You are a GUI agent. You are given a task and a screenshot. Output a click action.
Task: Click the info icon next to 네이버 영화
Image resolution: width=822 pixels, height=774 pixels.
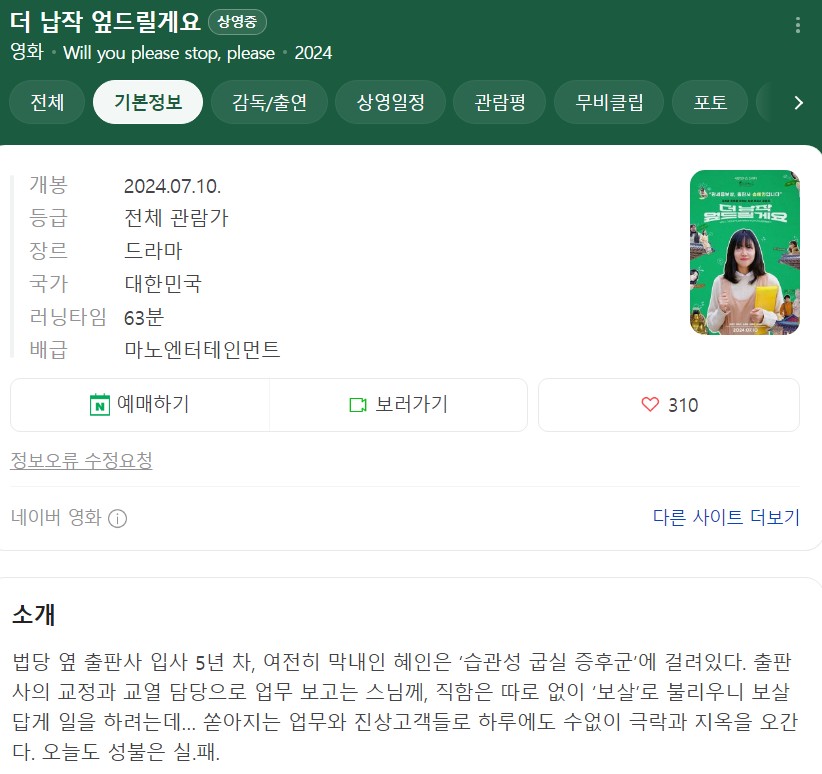(x=117, y=519)
